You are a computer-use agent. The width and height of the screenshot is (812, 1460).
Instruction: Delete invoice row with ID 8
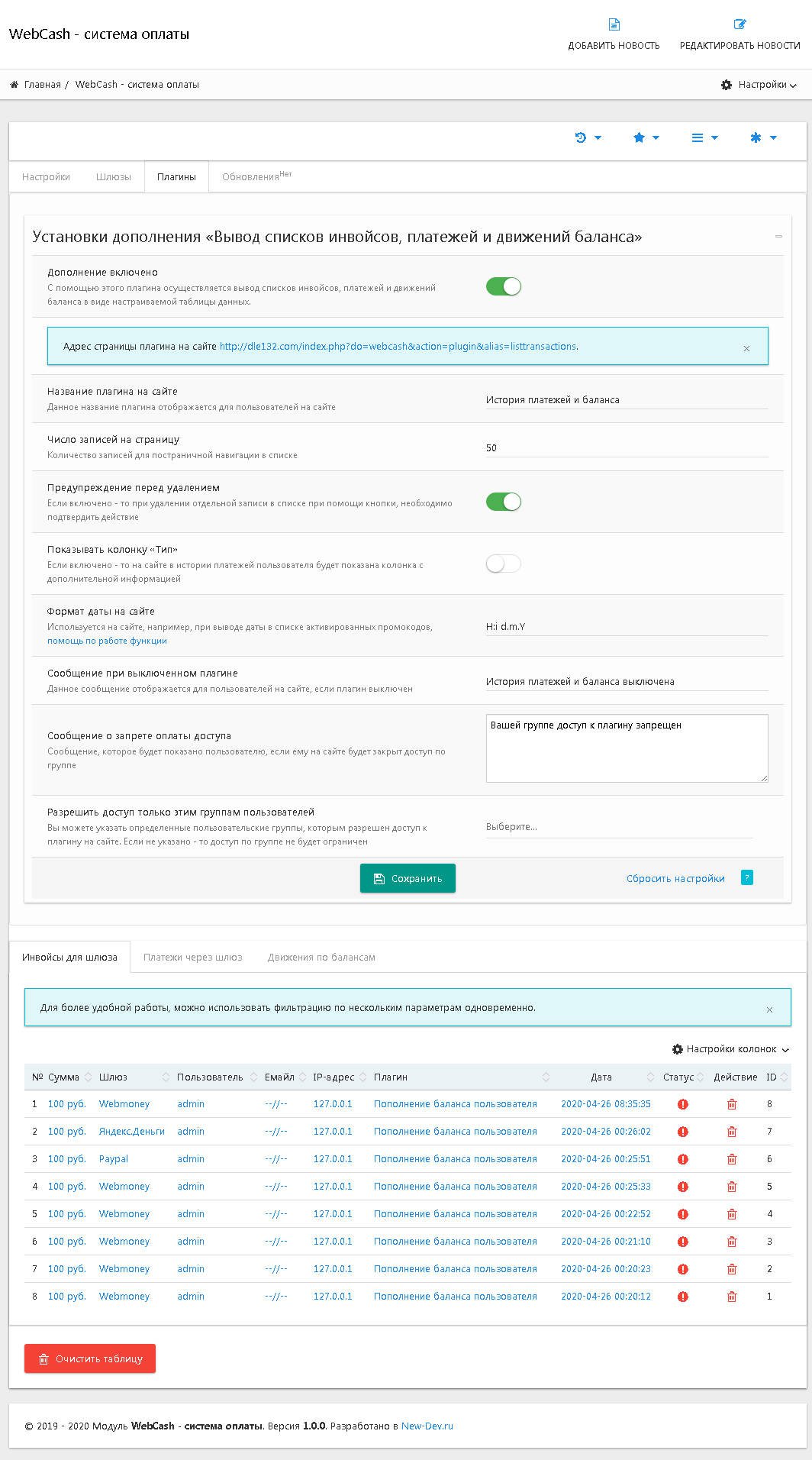click(732, 1104)
